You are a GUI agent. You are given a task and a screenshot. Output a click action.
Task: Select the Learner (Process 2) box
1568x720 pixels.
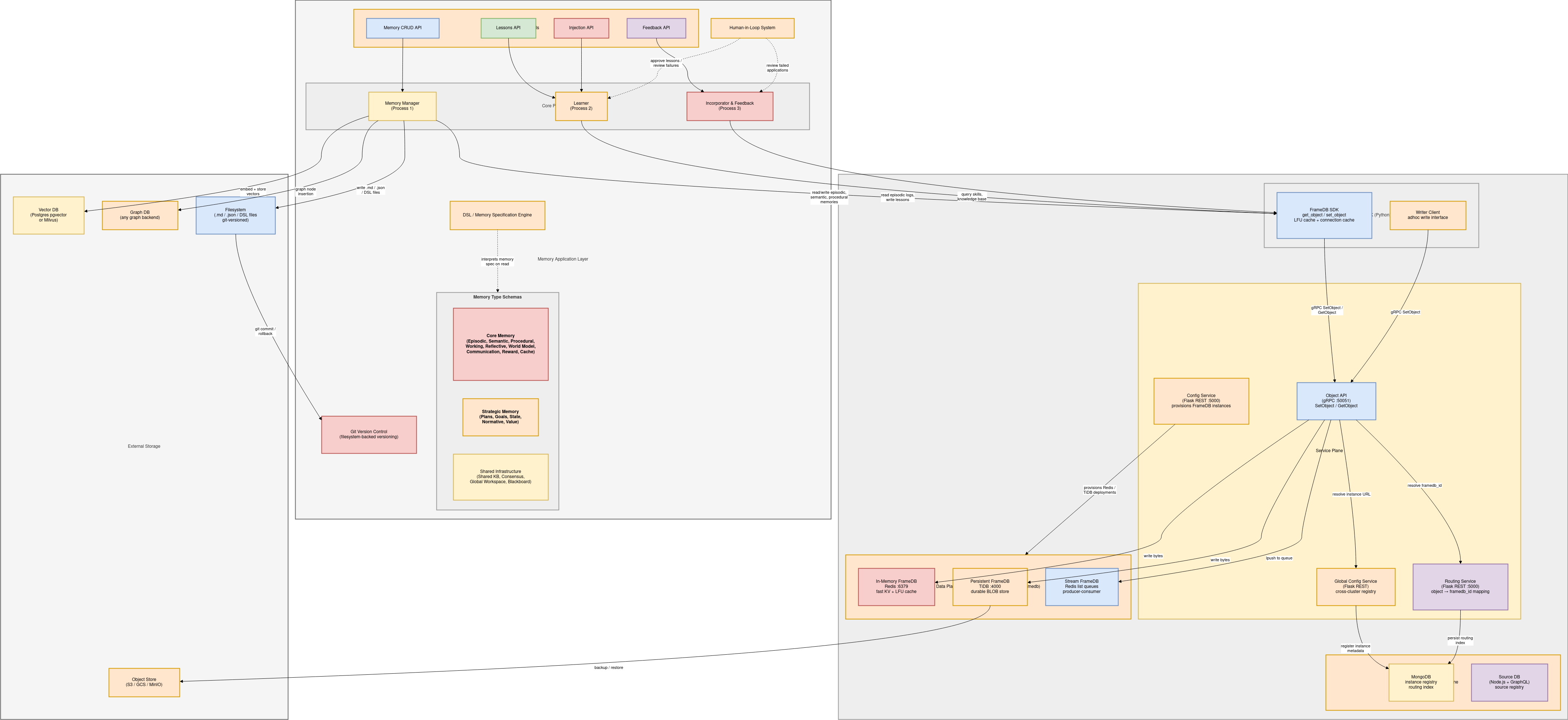coord(581,106)
